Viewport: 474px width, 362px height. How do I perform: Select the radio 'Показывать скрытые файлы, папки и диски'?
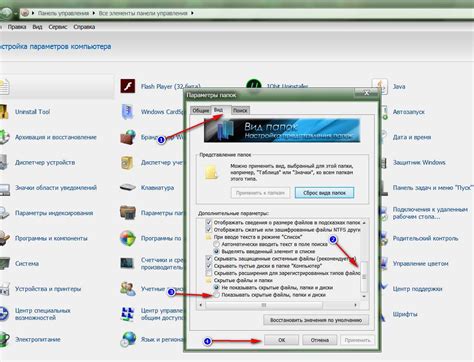tap(217, 295)
